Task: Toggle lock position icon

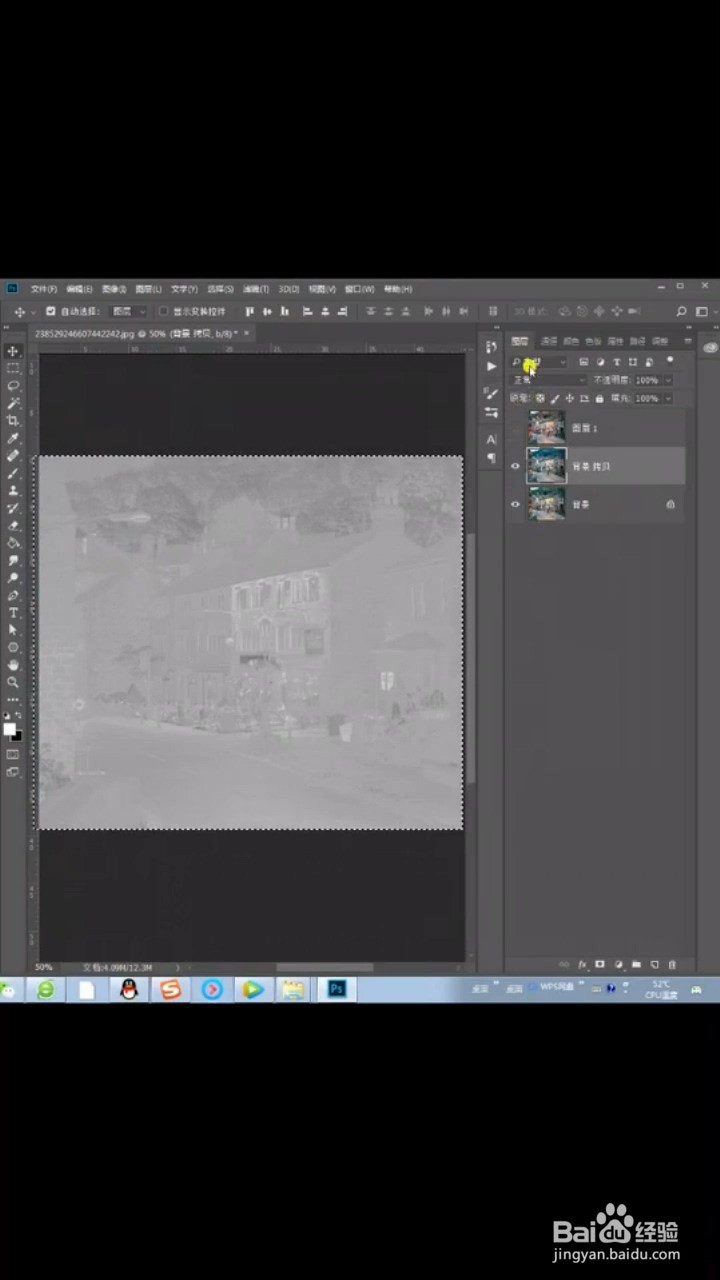Action: coord(570,398)
